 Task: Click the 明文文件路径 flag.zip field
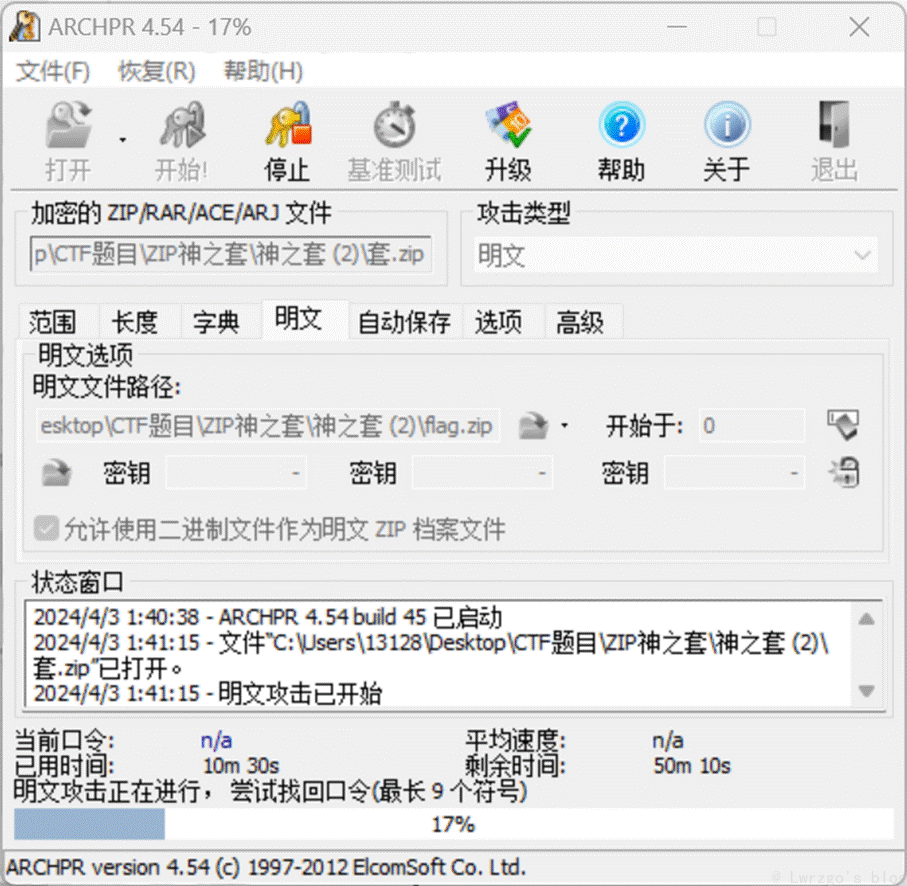268,426
